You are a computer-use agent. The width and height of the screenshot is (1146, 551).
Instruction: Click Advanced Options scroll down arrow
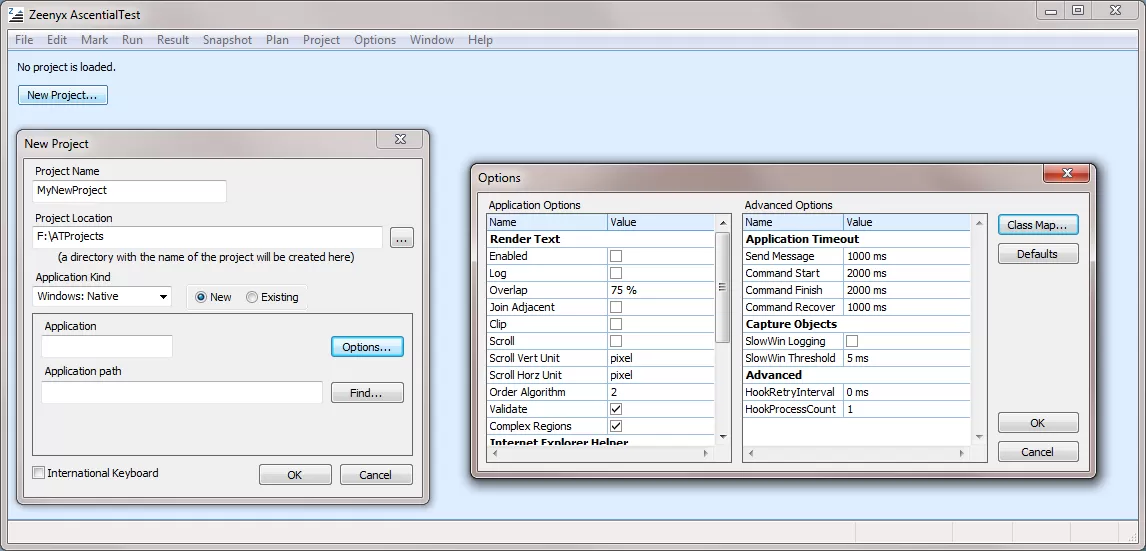click(979, 436)
